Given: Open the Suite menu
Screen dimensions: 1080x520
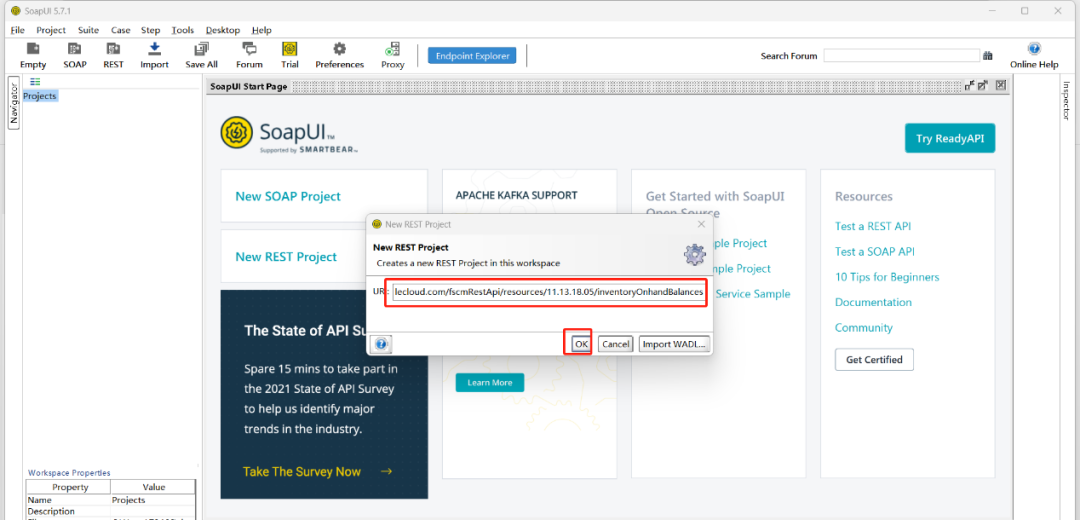Looking at the screenshot, I should point(88,30).
